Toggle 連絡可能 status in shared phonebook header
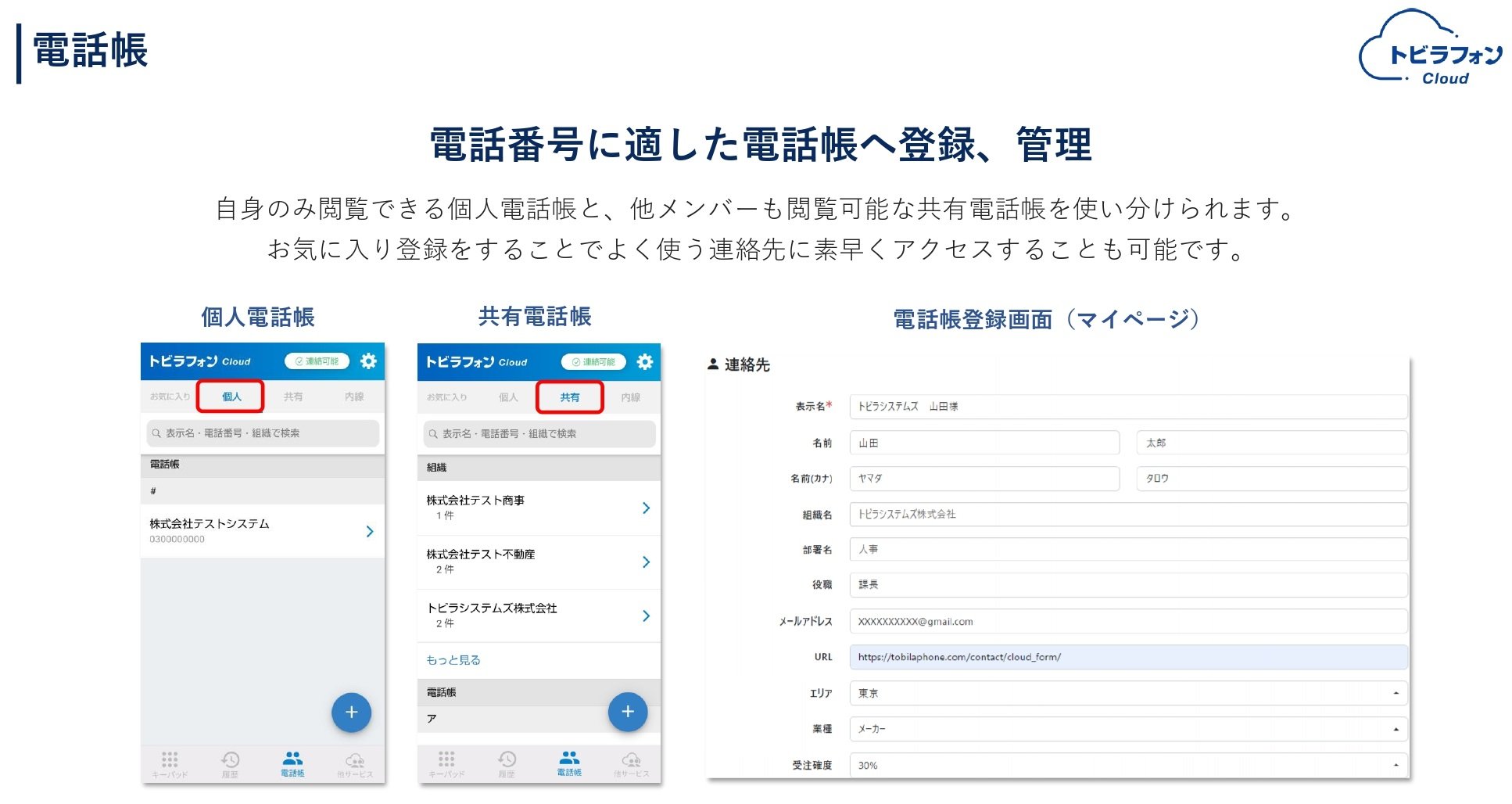Screen dimensions: 1512x804 (x=593, y=362)
